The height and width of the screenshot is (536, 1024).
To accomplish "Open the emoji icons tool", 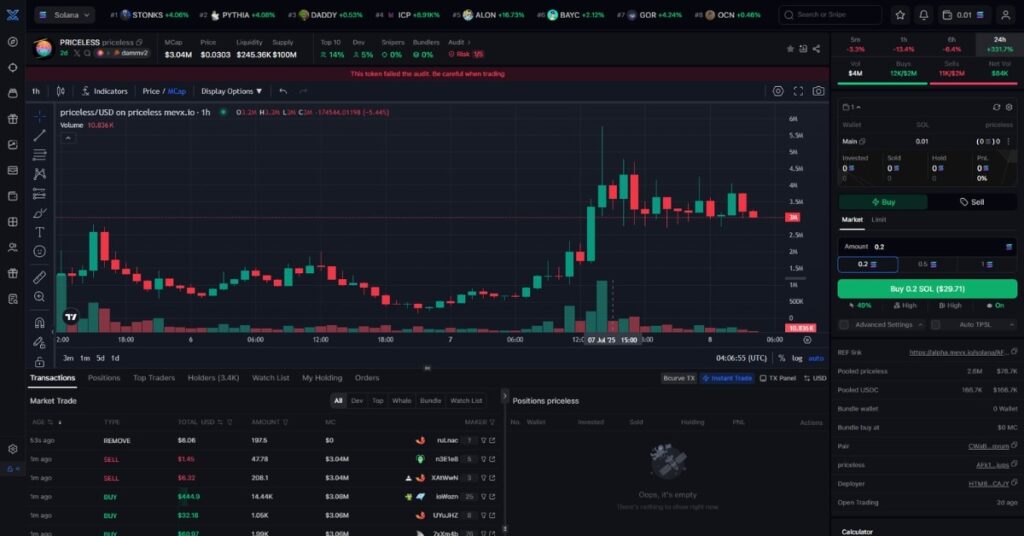I will (x=40, y=251).
